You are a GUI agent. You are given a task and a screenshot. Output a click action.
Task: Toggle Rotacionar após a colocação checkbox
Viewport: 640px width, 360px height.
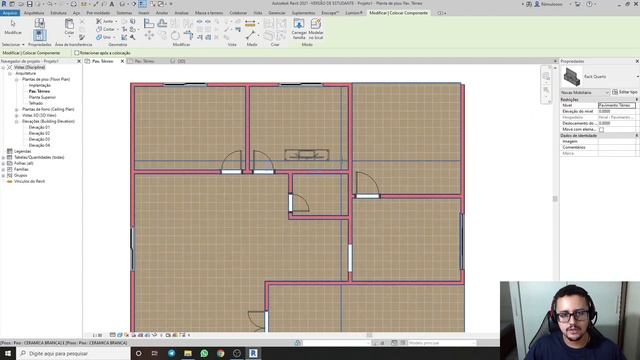point(77,53)
